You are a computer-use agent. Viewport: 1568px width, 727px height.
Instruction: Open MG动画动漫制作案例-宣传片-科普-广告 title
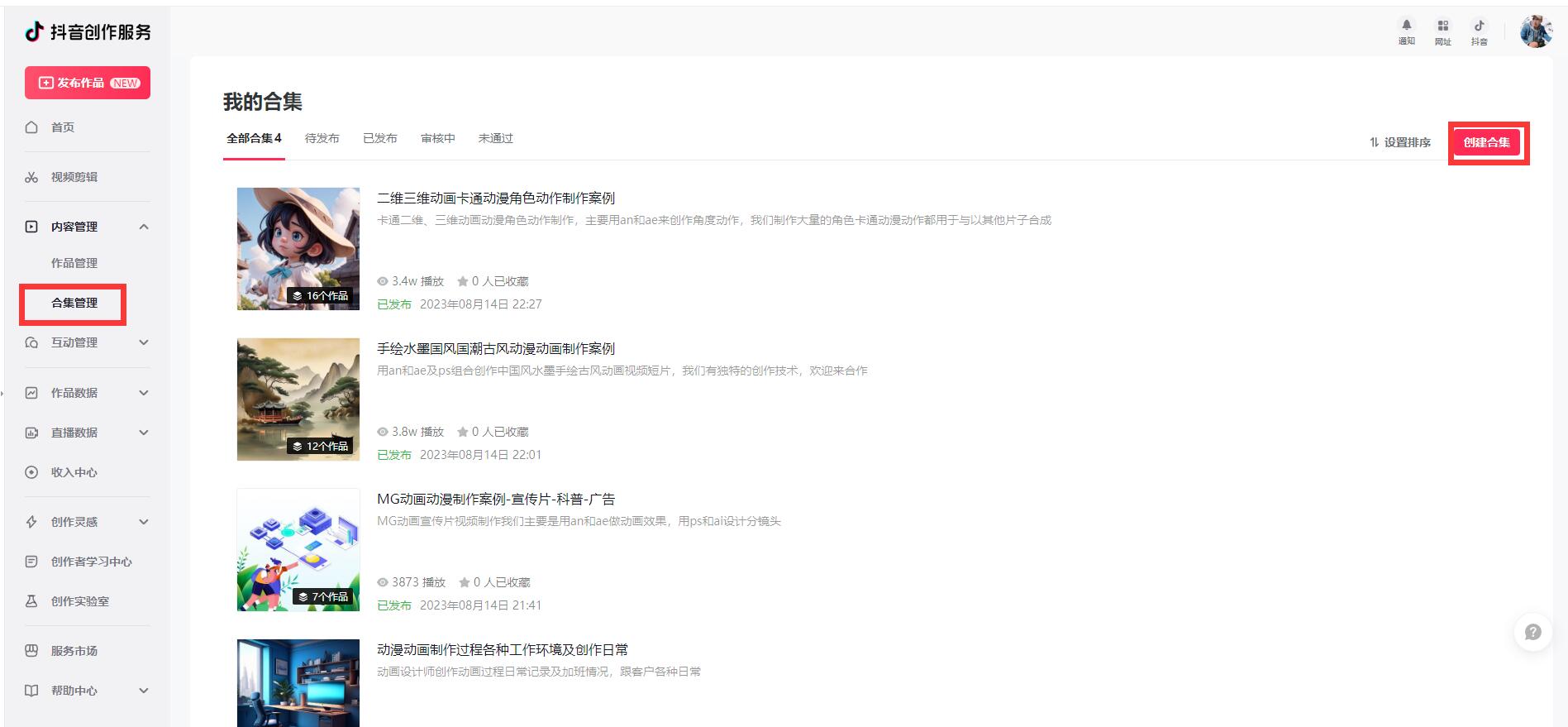496,500
